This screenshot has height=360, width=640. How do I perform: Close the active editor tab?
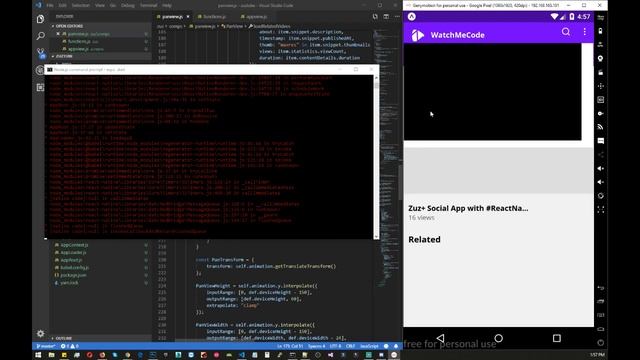188,17
